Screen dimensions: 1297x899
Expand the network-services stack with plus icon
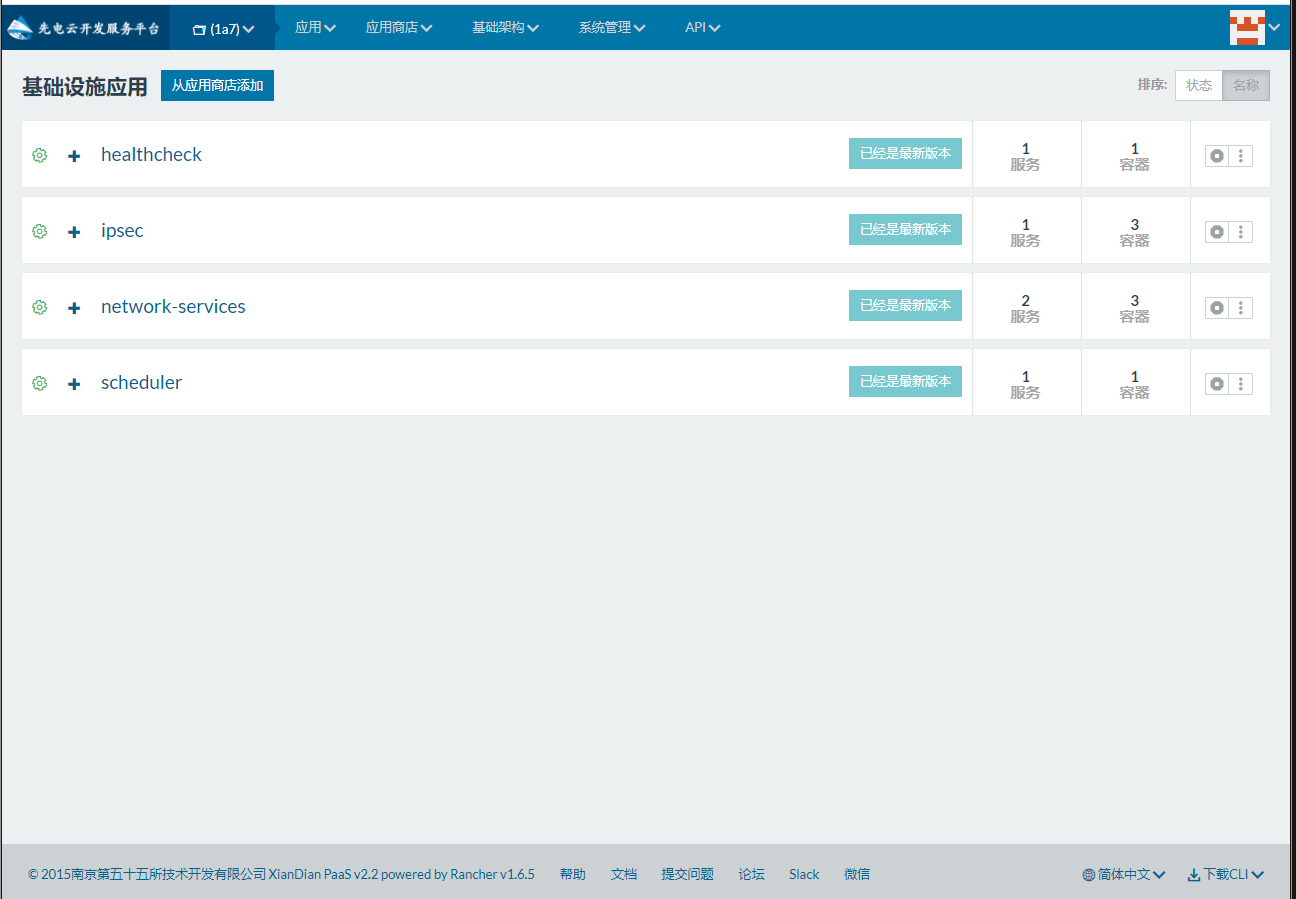pyautogui.click(x=74, y=308)
